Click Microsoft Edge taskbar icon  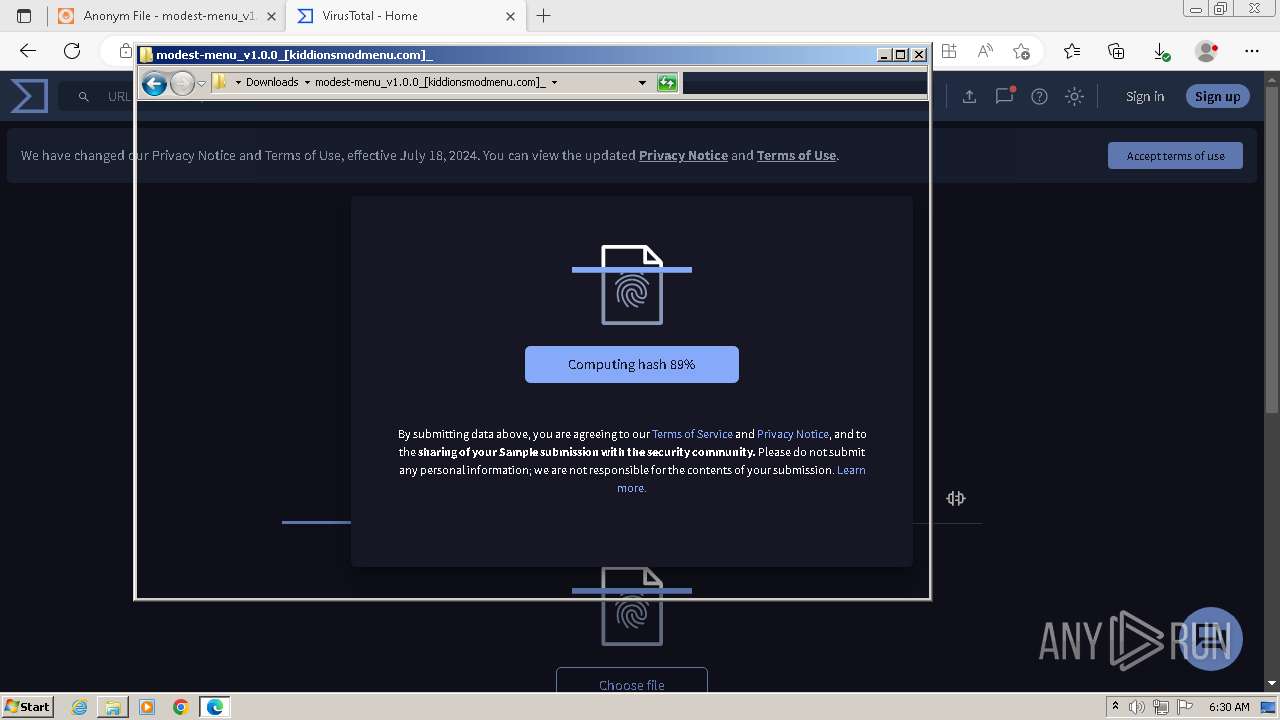[214, 707]
